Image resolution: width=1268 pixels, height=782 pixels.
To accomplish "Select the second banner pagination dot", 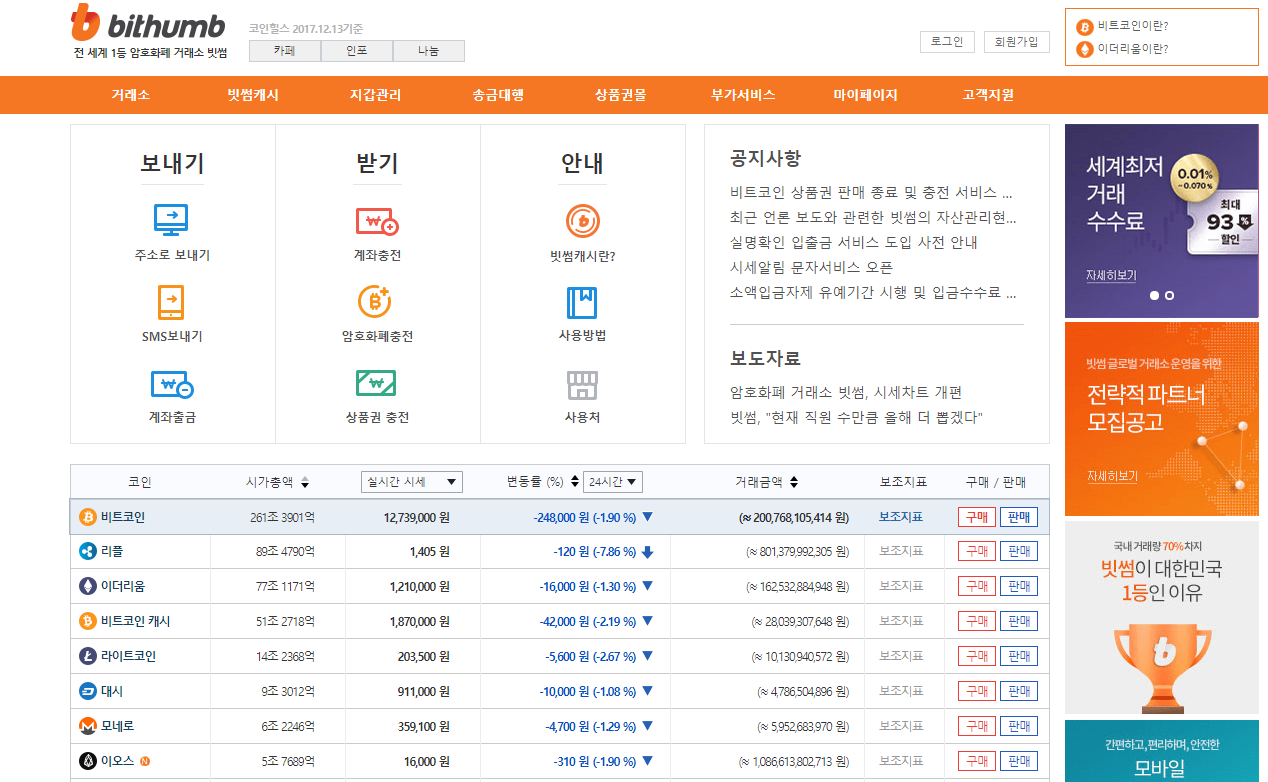I will tap(1168, 294).
